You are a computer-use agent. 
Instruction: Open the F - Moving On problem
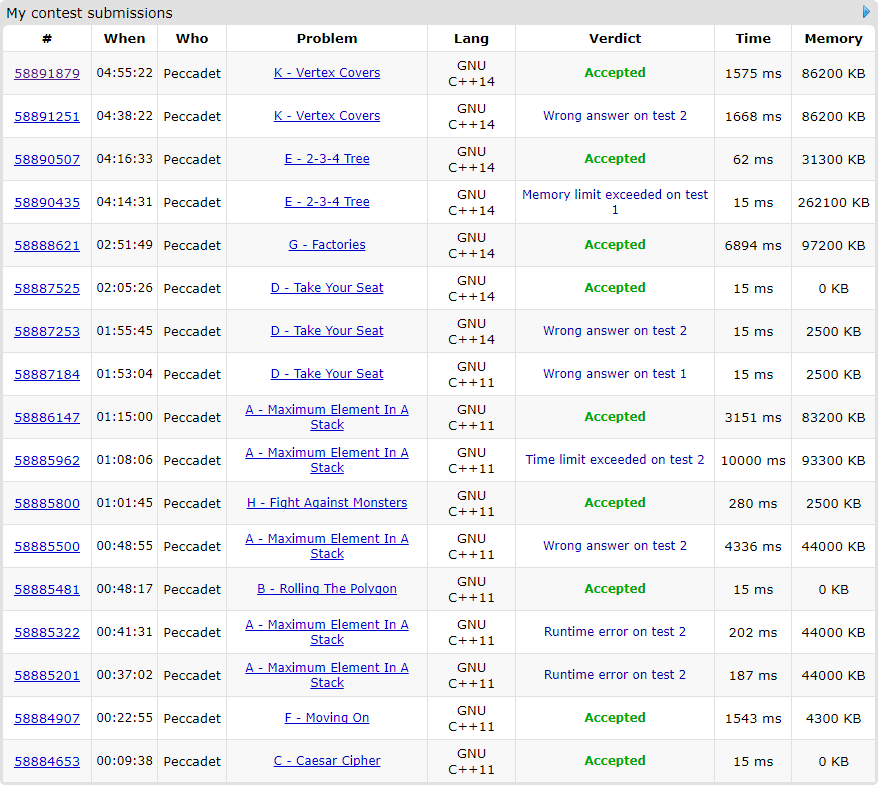(327, 718)
